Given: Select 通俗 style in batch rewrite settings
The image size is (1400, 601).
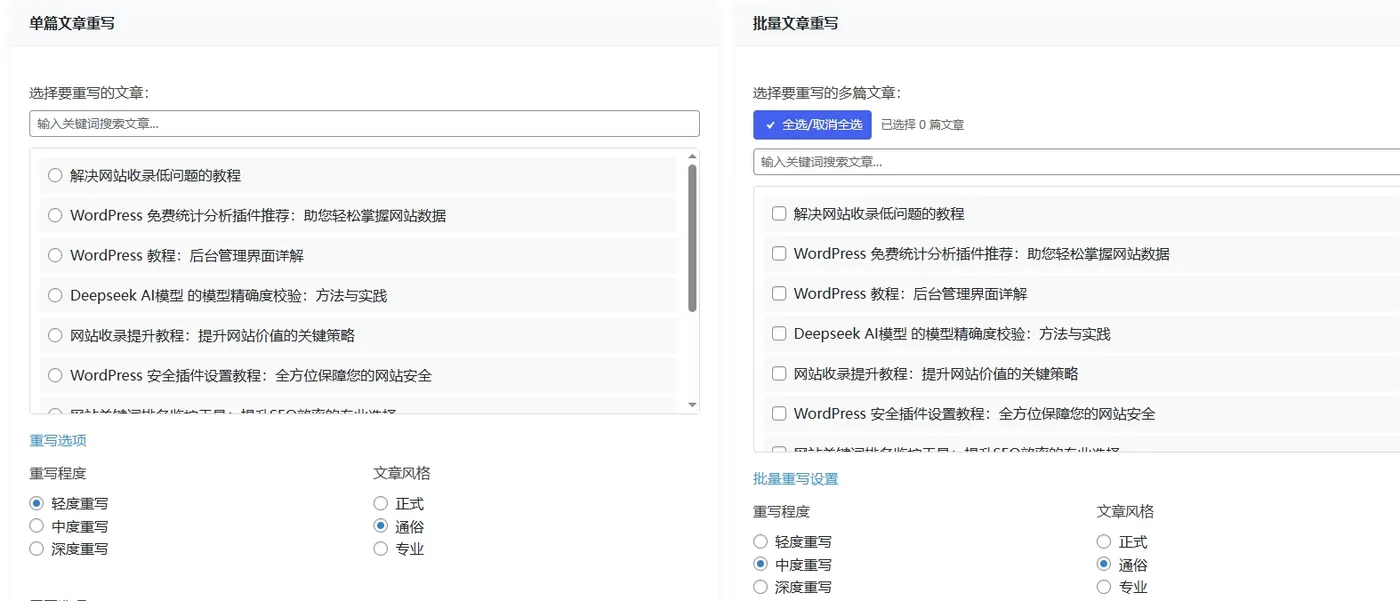Looking at the screenshot, I should 1104,565.
